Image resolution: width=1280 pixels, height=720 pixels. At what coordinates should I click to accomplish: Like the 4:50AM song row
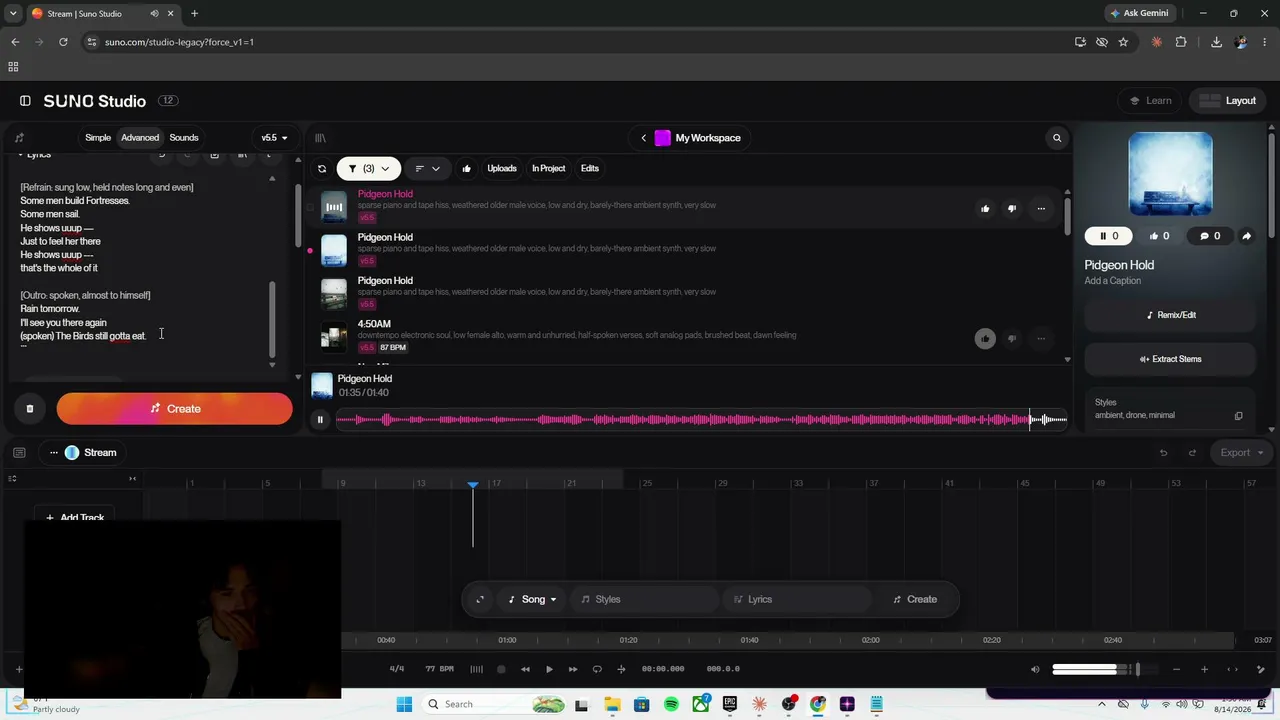coord(985,338)
